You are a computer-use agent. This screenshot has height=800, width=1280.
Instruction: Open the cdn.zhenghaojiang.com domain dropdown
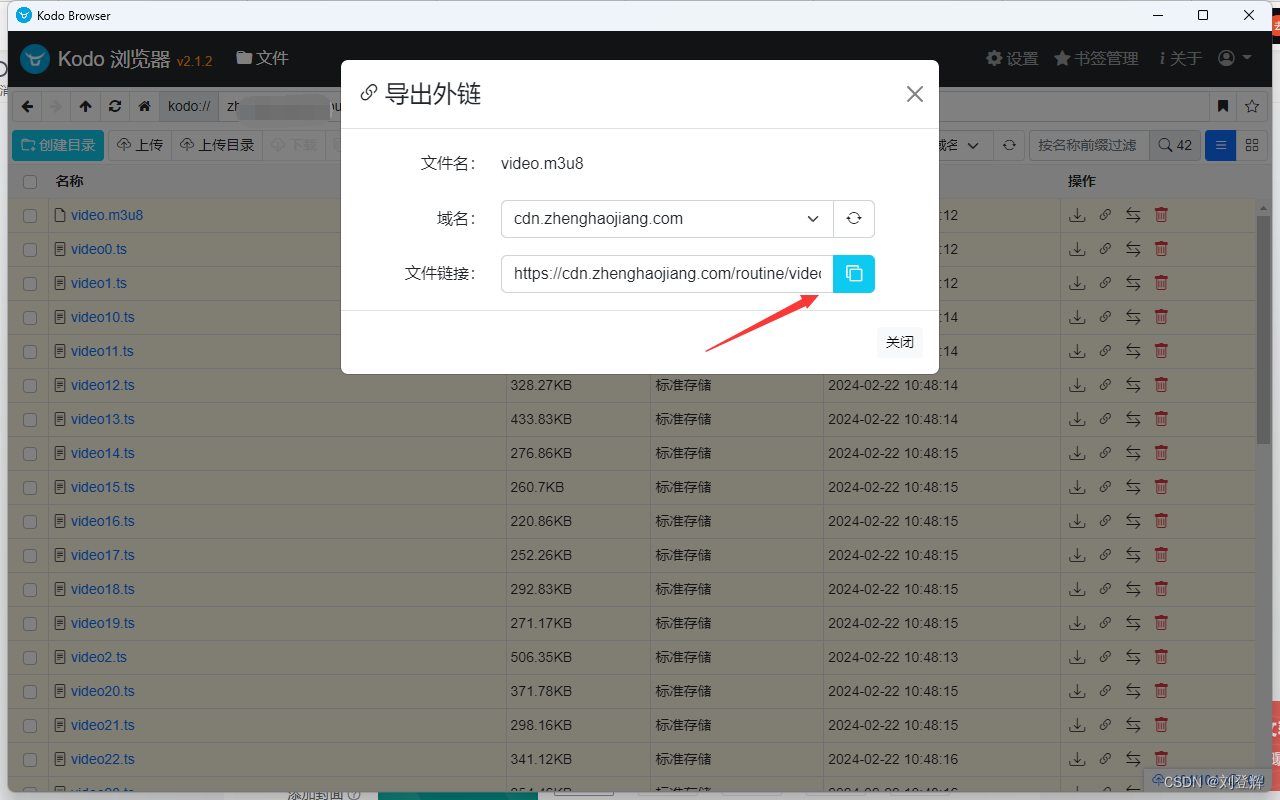click(667, 219)
